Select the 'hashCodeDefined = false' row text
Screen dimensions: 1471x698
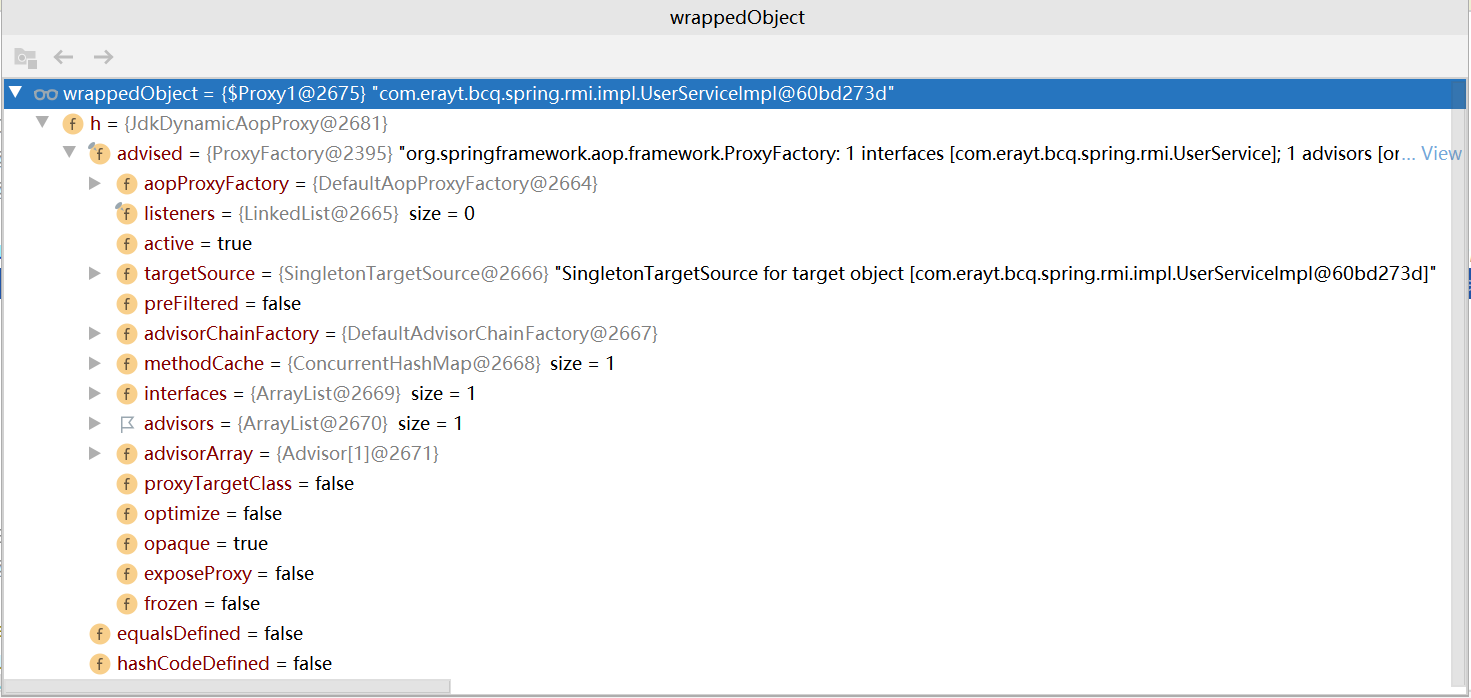tap(224, 664)
